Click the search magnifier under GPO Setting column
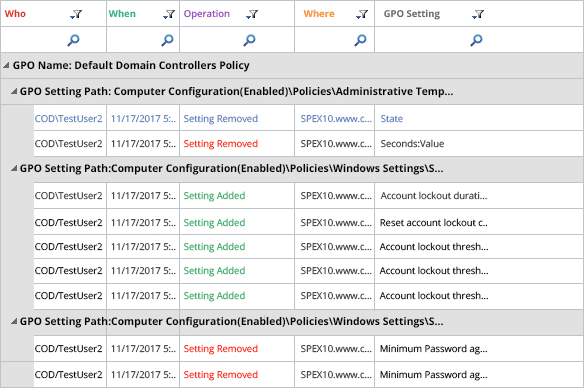This screenshot has height=388, width=584. tap(476, 40)
